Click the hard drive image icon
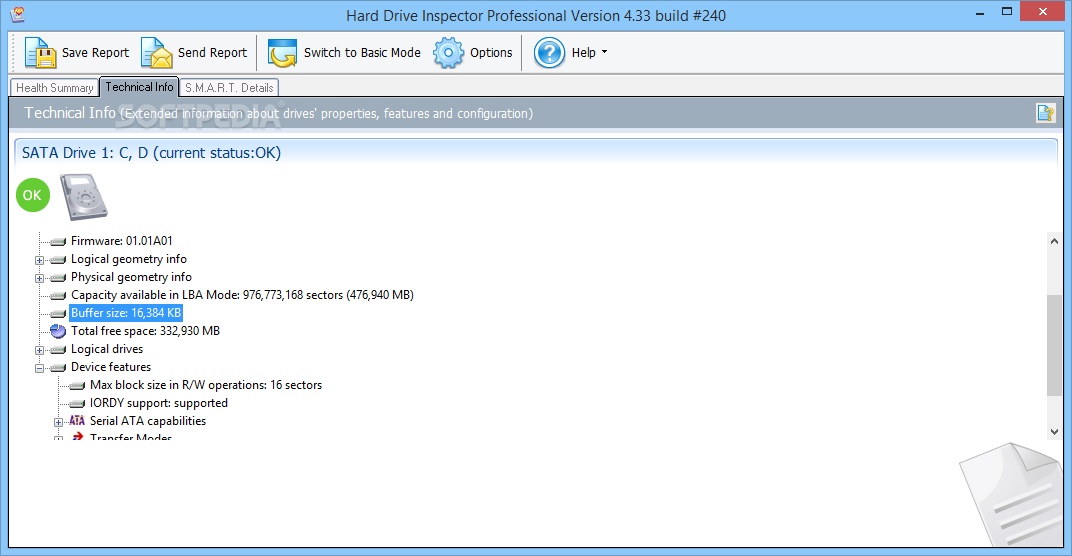1072x556 pixels. coord(84,197)
